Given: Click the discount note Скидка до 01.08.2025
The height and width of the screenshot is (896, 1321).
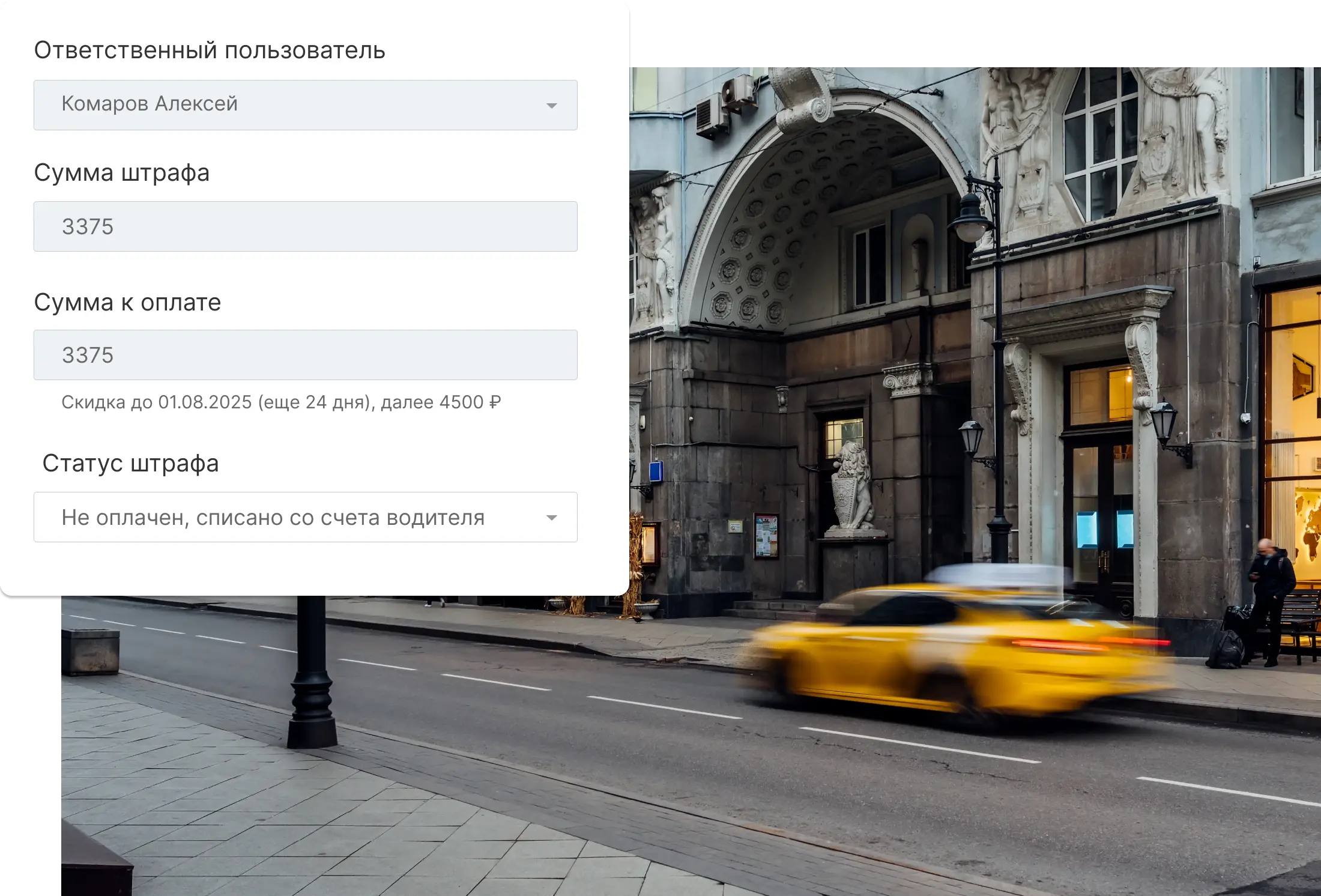Looking at the screenshot, I should click(281, 402).
